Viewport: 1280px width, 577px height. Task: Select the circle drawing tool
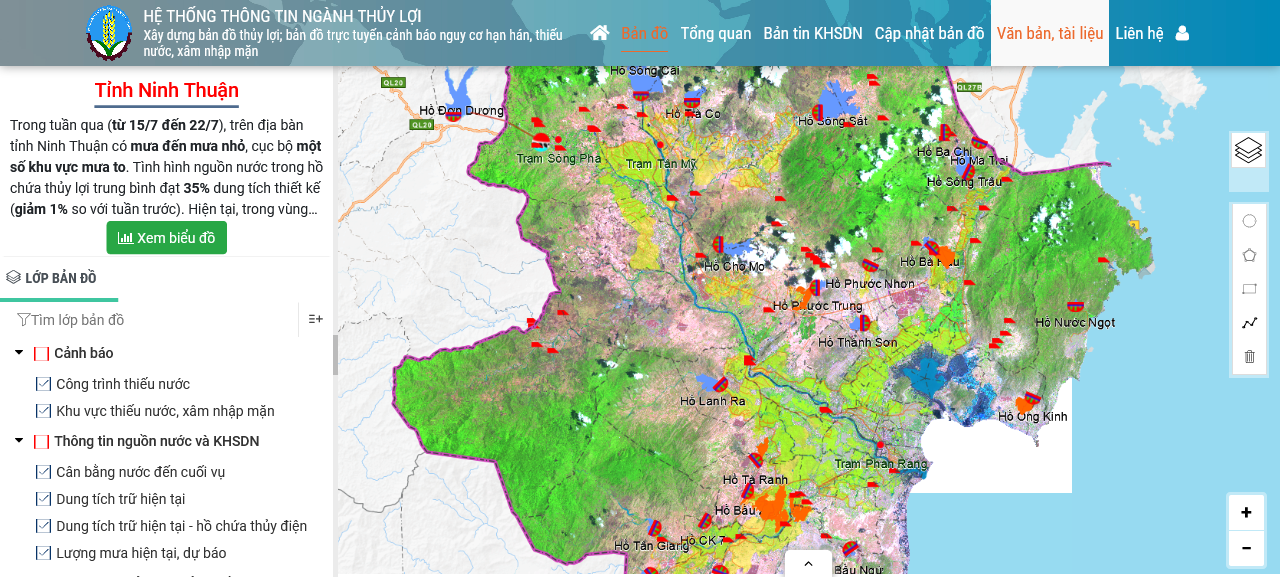[1249, 221]
